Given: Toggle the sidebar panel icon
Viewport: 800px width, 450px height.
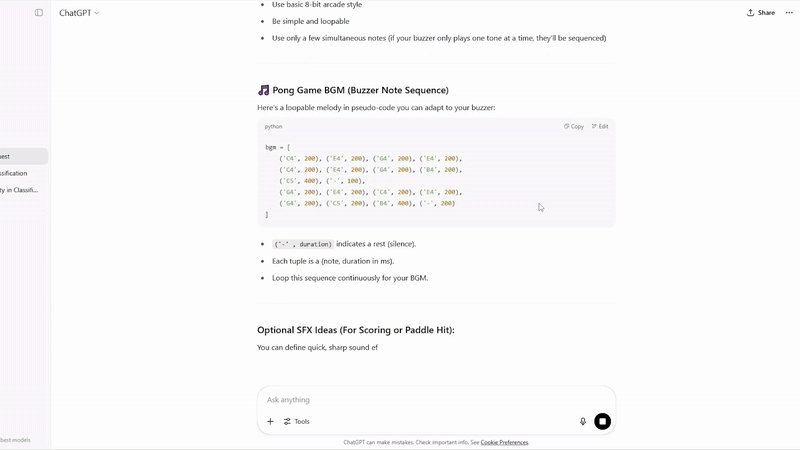Looking at the screenshot, I should click(x=39, y=13).
